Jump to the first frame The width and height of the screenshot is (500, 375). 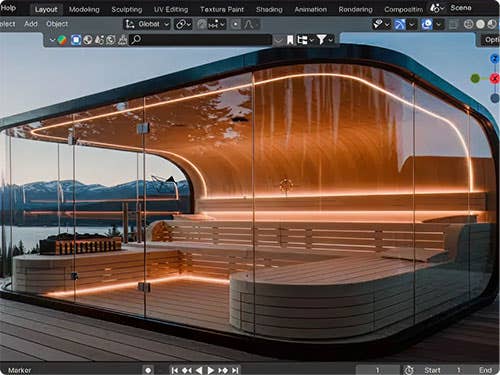[x=174, y=370]
